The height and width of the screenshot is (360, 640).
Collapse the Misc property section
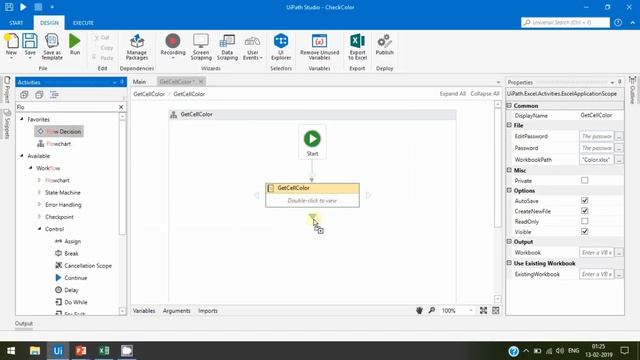tap(509, 170)
